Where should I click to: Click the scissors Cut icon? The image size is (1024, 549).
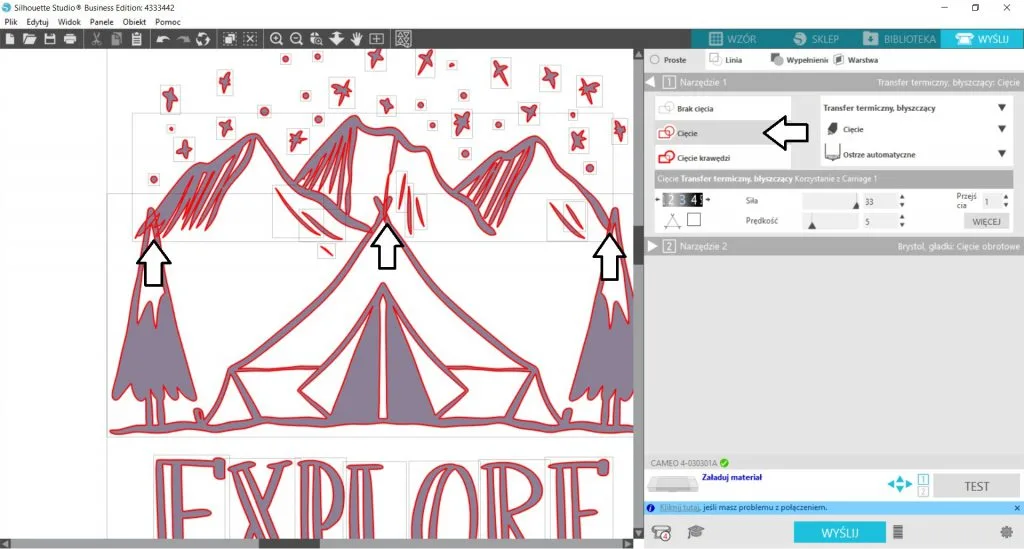click(x=96, y=39)
